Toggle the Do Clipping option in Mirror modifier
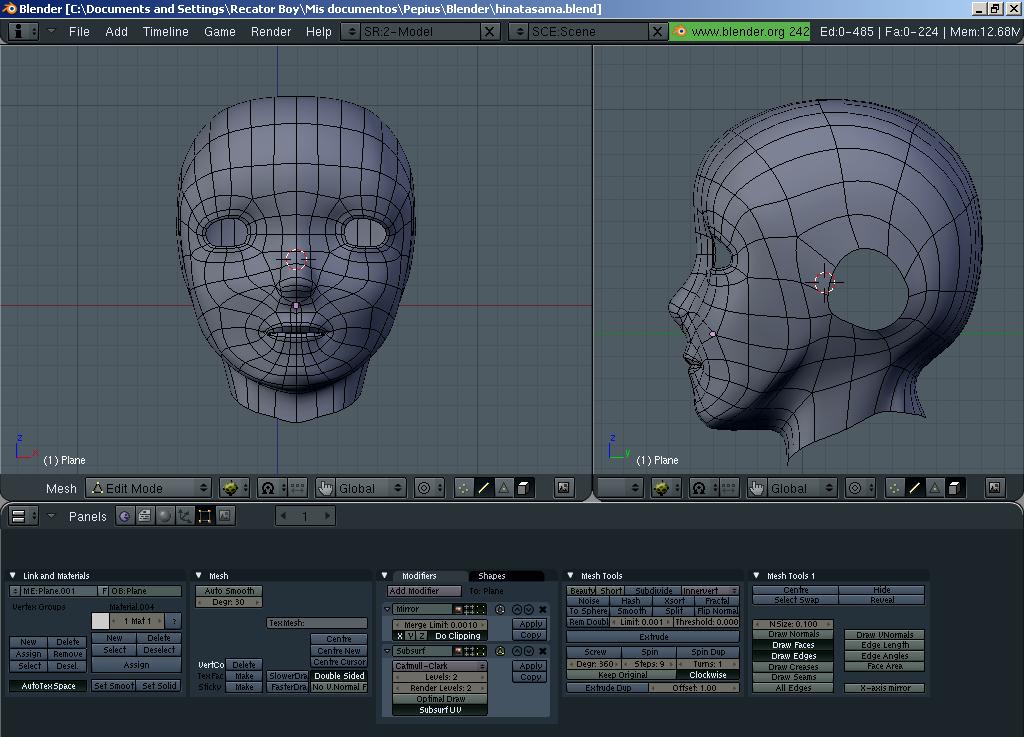 click(457, 636)
